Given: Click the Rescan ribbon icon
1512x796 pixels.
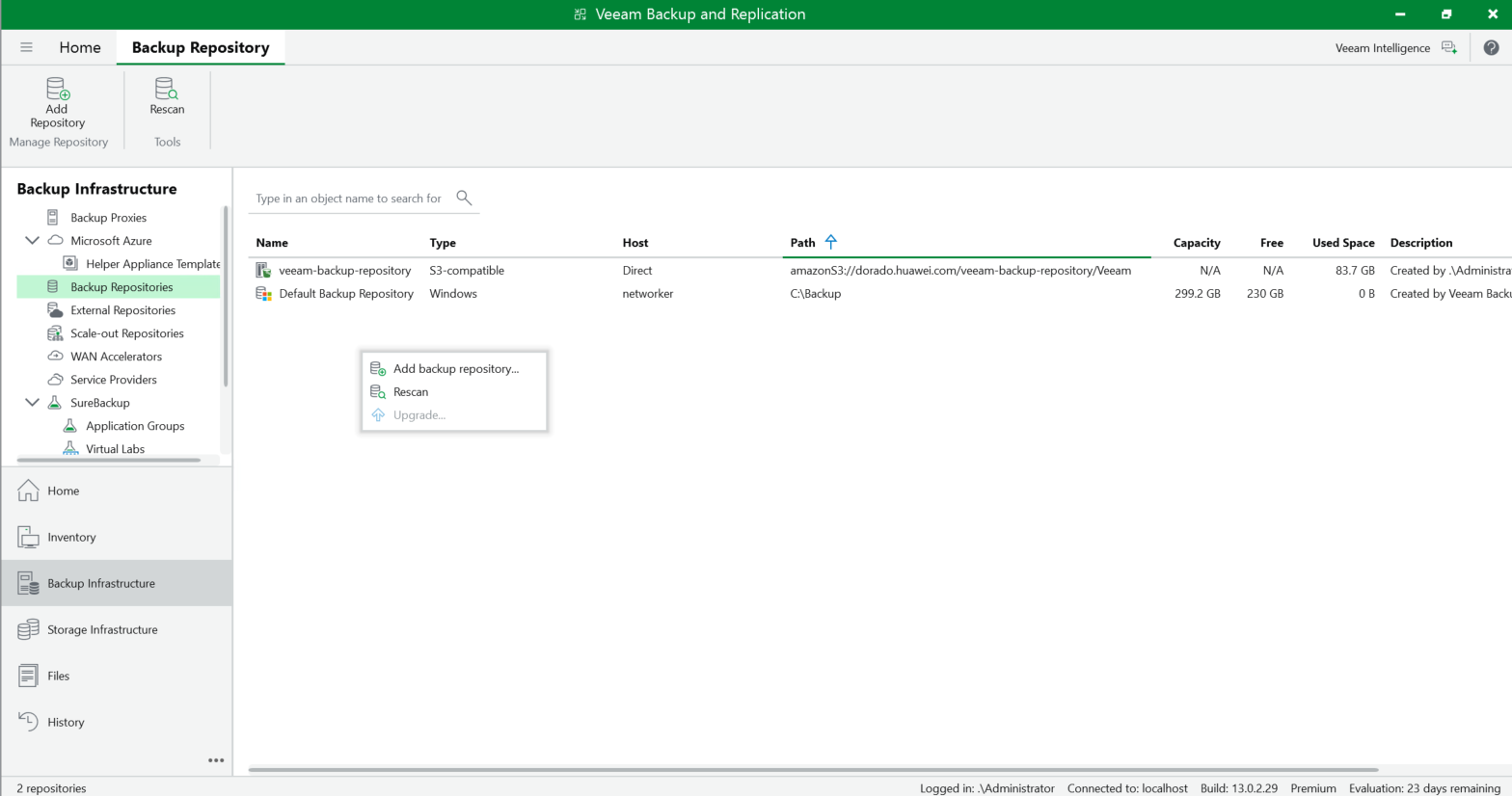Looking at the screenshot, I should point(167,89).
